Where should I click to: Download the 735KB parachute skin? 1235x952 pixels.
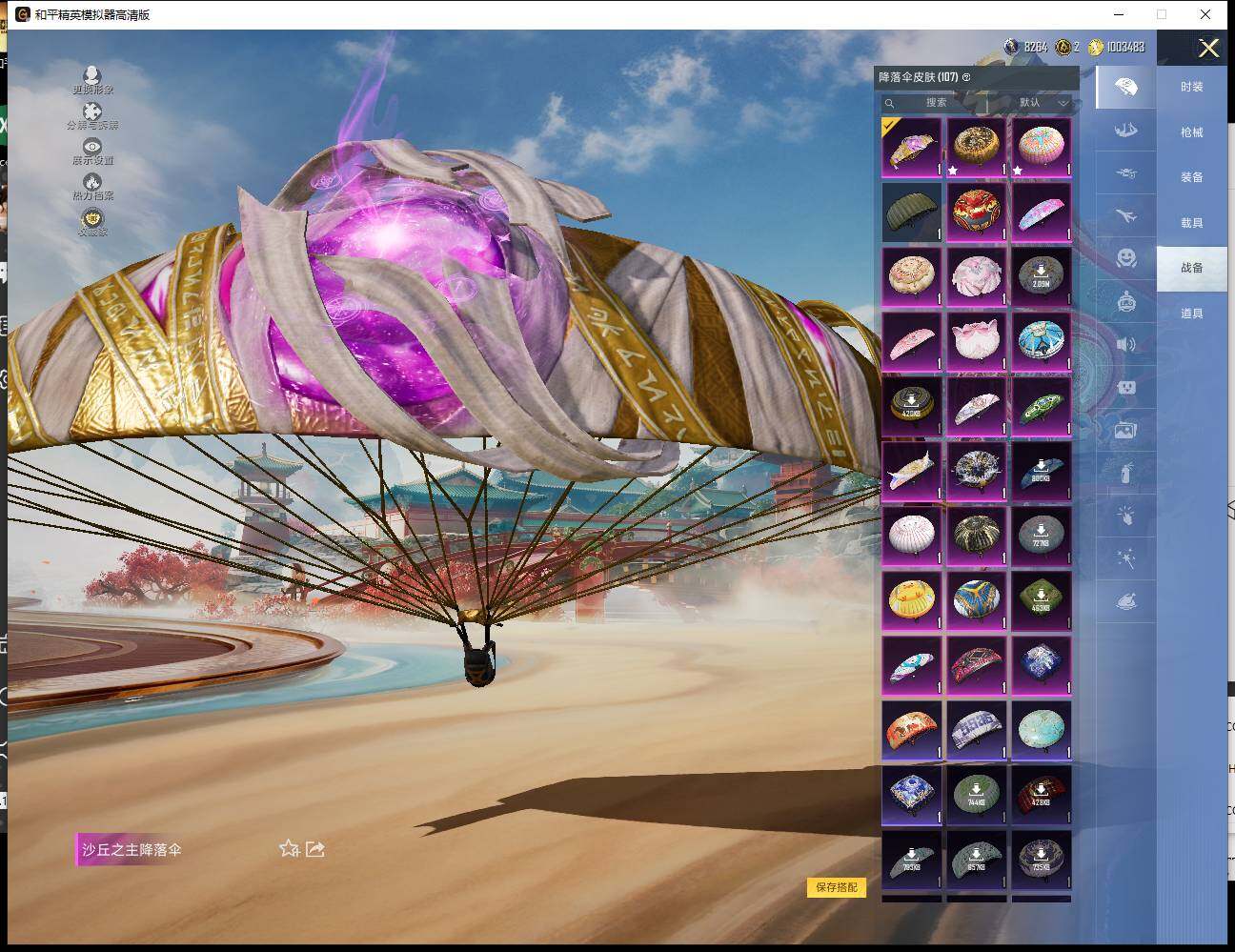point(1042,861)
